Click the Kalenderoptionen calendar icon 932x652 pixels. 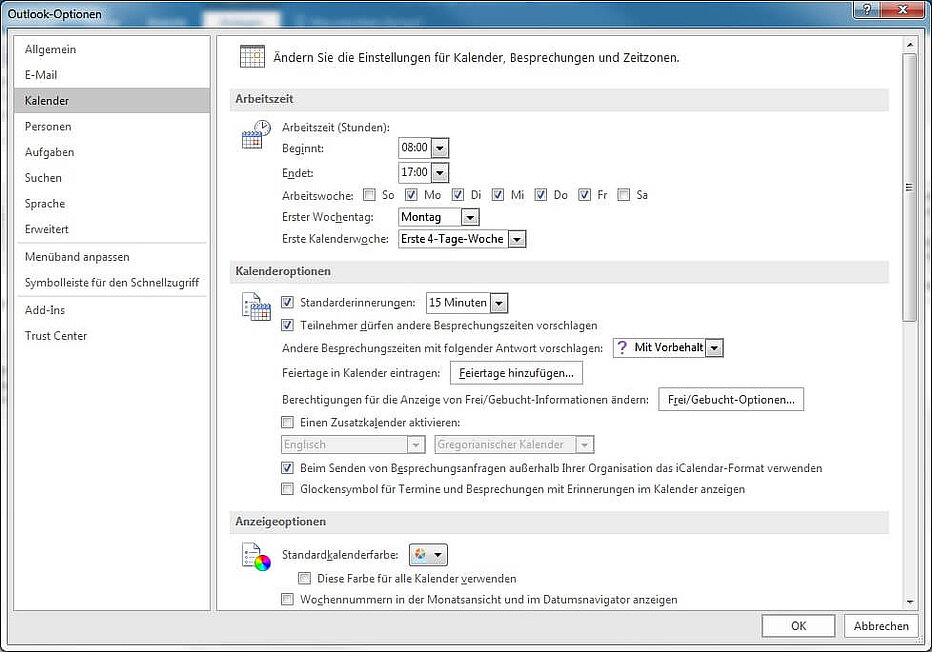[x=256, y=307]
